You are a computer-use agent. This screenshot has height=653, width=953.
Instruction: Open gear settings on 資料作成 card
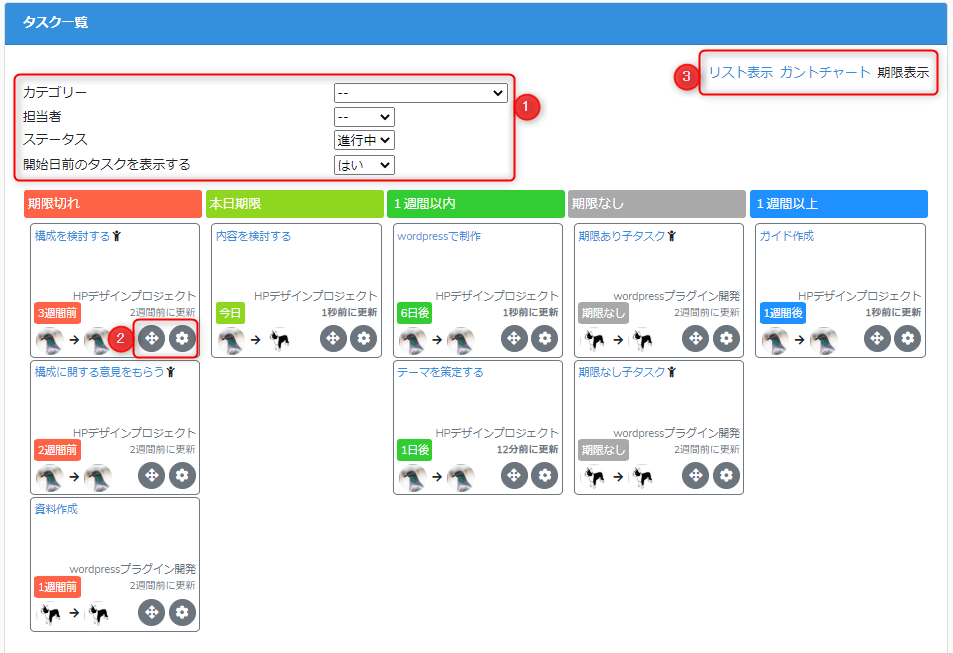182,612
